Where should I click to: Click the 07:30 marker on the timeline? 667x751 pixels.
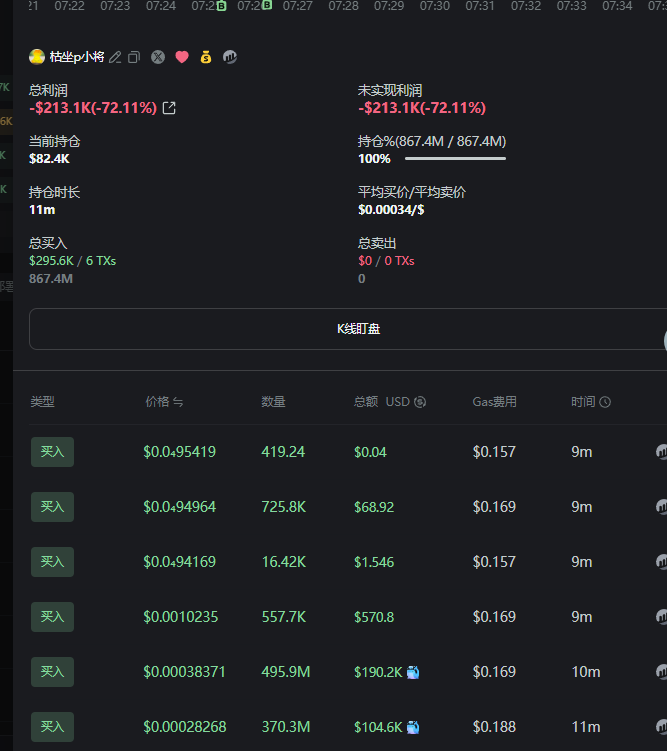click(x=434, y=6)
